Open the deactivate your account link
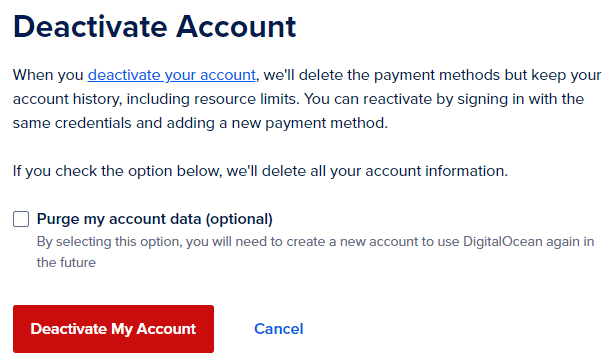This screenshot has height=363, width=612. click(x=172, y=75)
